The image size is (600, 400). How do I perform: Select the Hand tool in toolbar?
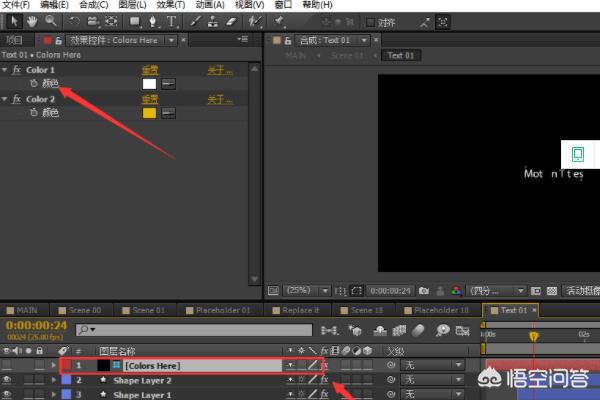point(31,20)
